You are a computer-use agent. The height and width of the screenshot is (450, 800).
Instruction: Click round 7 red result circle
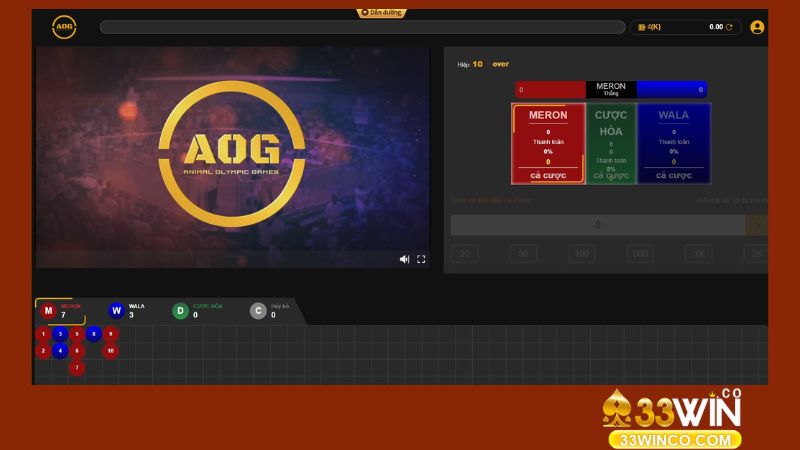(77, 368)
